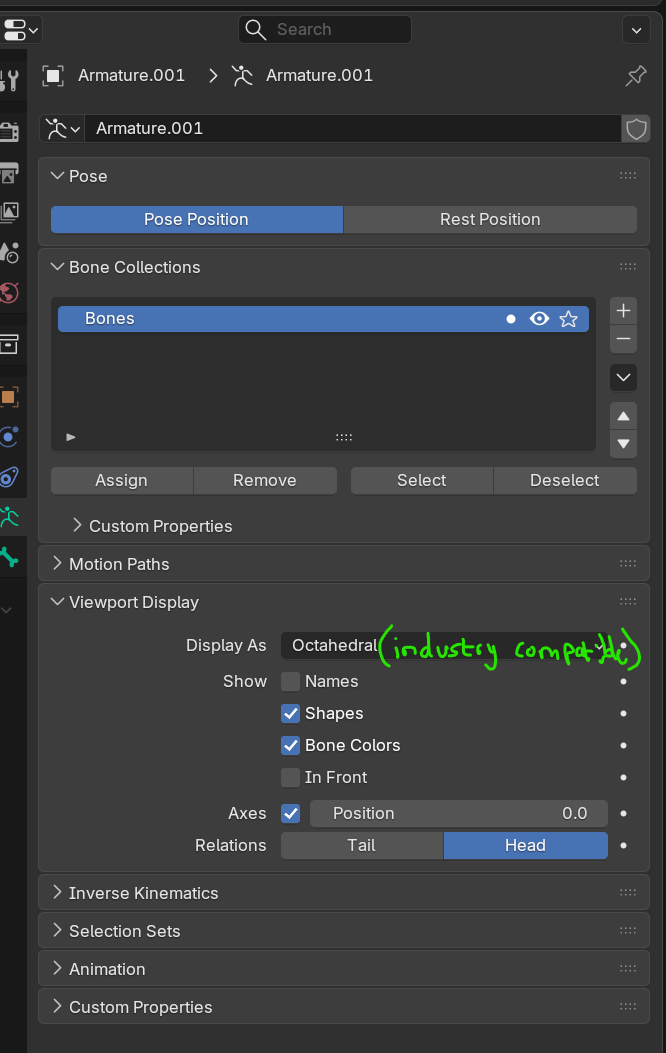Open the Armature data properties tab

point(9,517)
